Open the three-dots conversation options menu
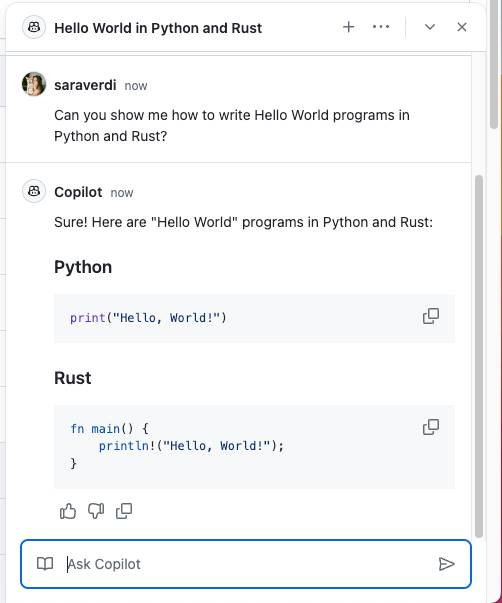Screen dimensions: 502x603 (381, 27)
